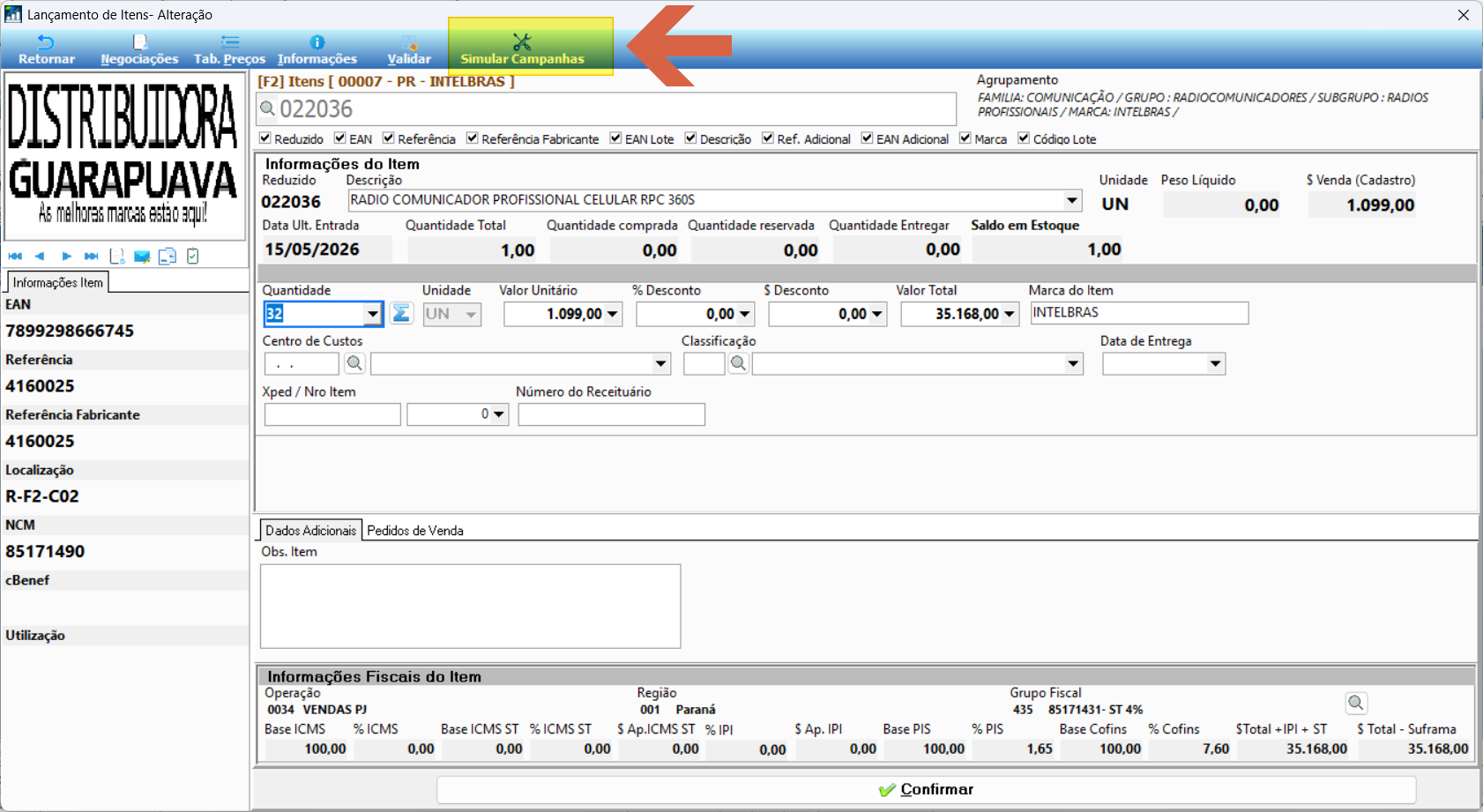Click the magnifier beside Centro de Custos

click(354, 363)
